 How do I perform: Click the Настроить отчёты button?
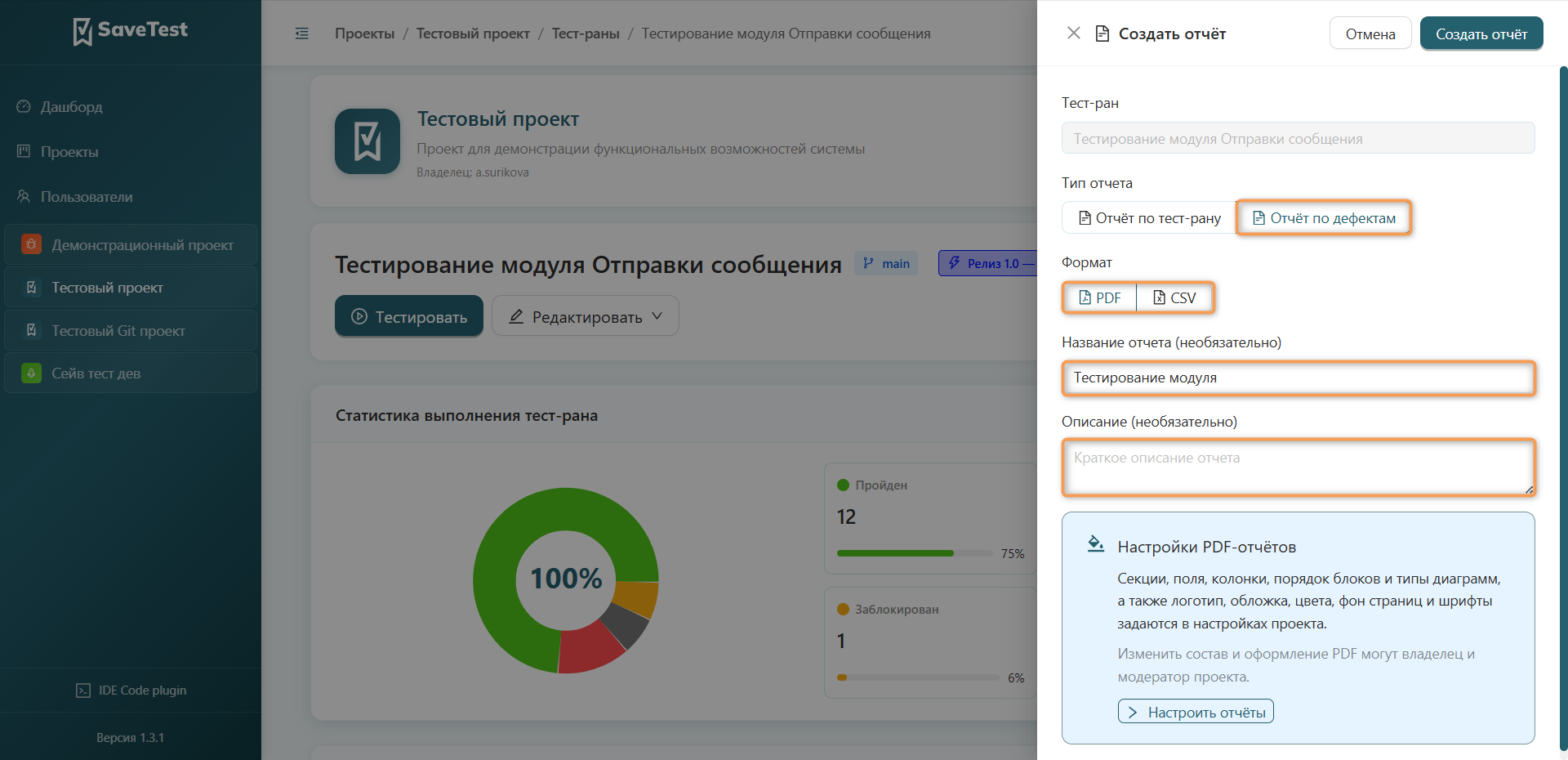pyautogui.click(x=1196, y=712)
